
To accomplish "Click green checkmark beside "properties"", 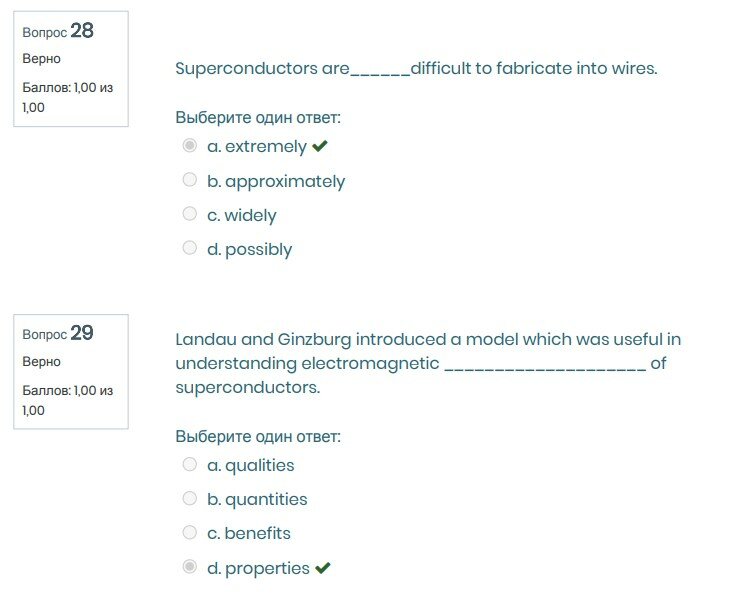I will (323, 568).
